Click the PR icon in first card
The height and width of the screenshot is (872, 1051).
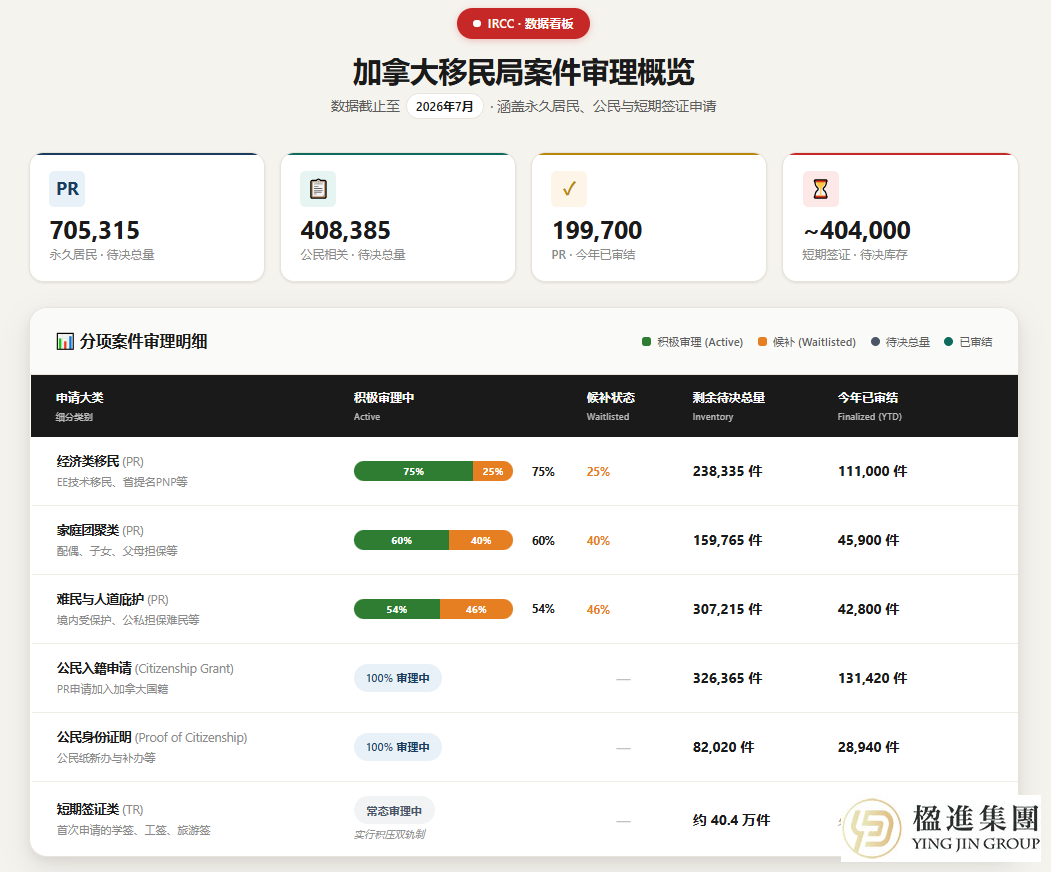click(x=67, y=189)
